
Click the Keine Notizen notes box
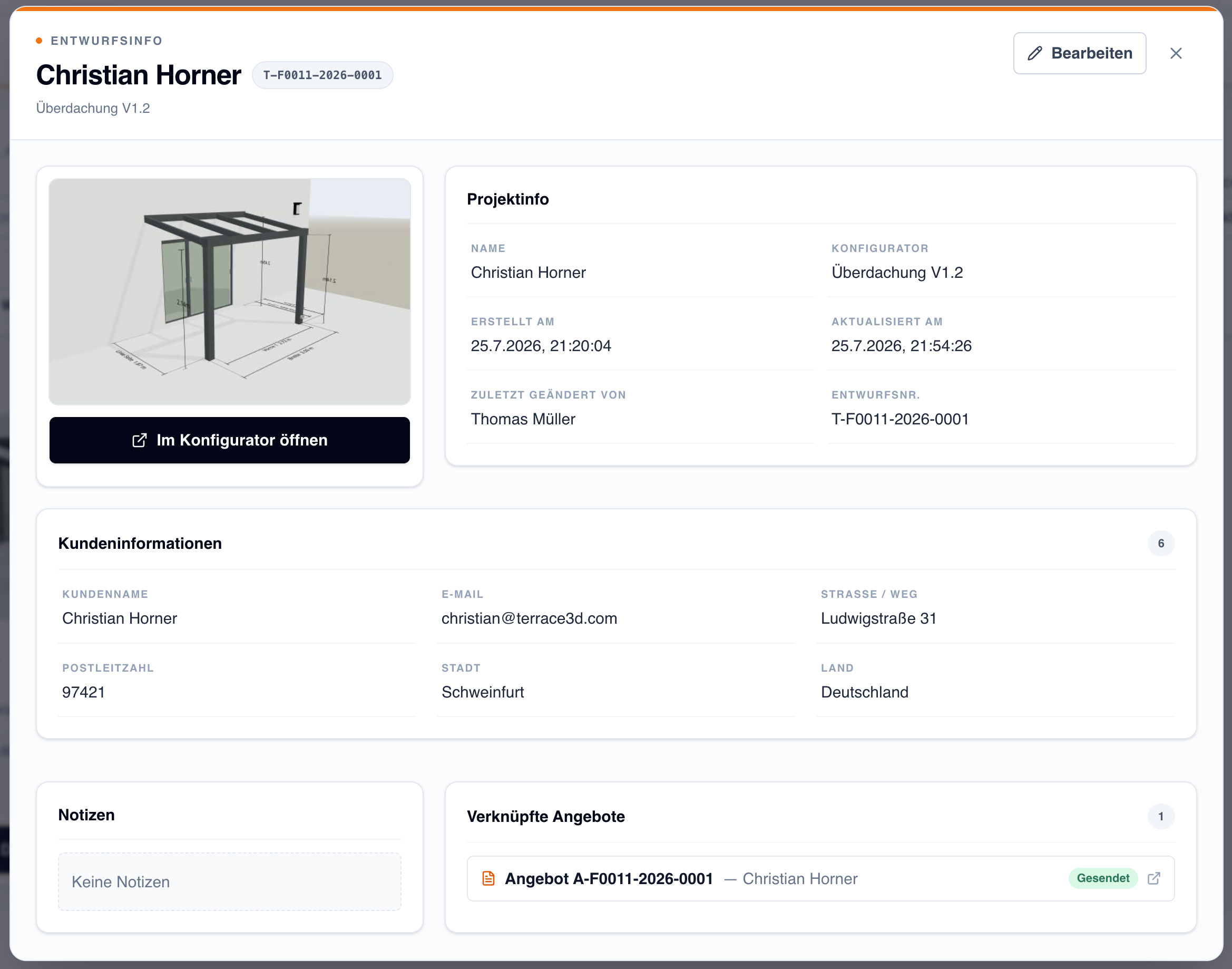point(230,881)
